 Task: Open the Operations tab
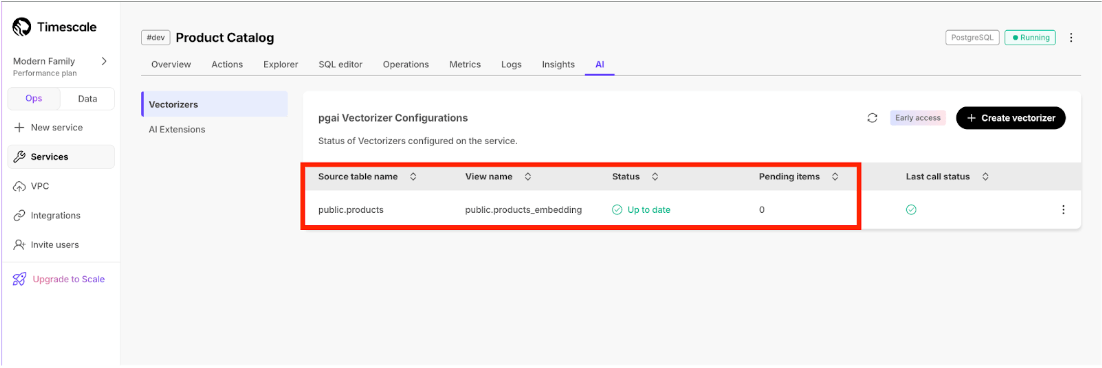point(406,65)
